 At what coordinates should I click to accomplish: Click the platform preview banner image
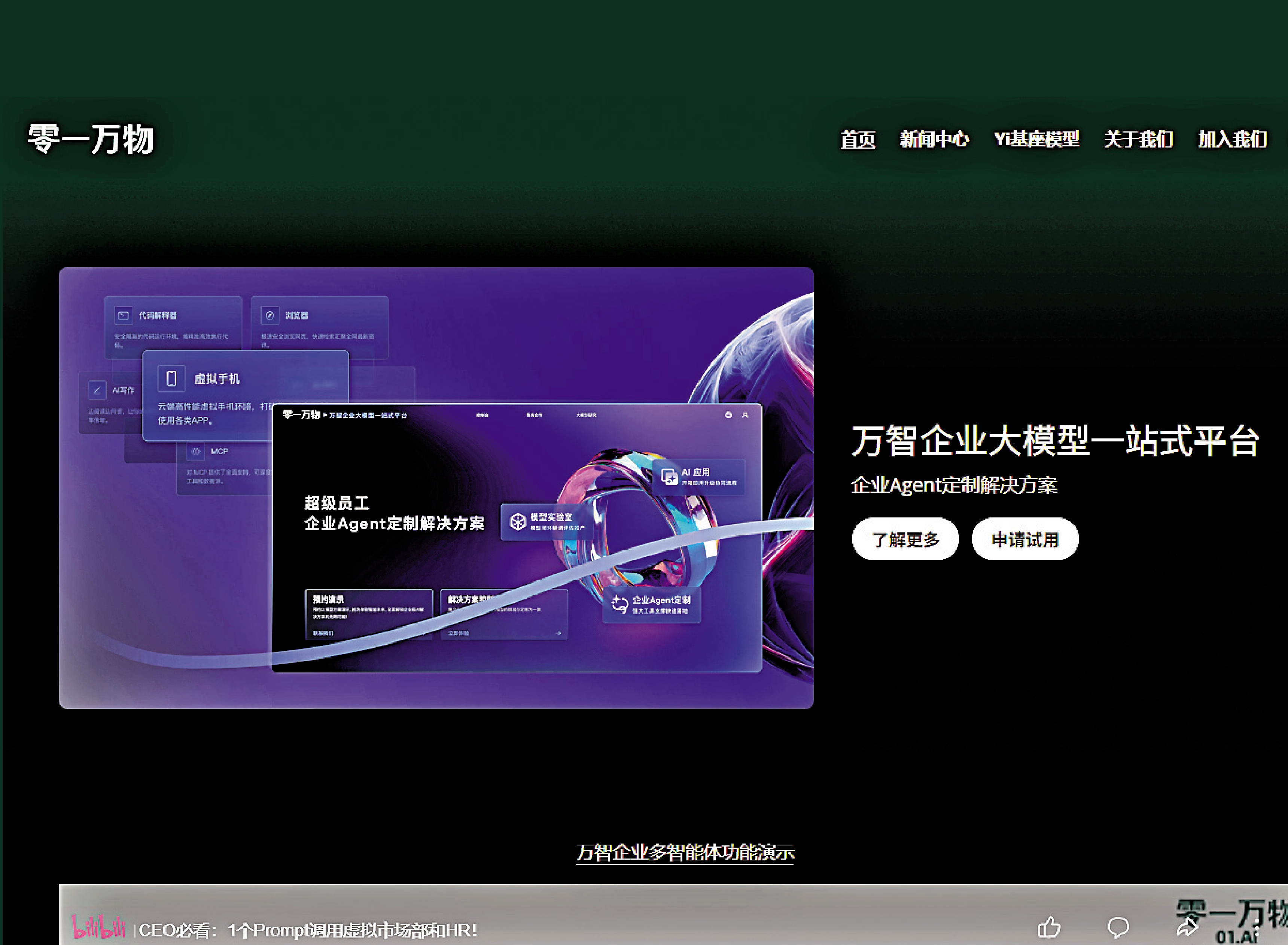436,488
